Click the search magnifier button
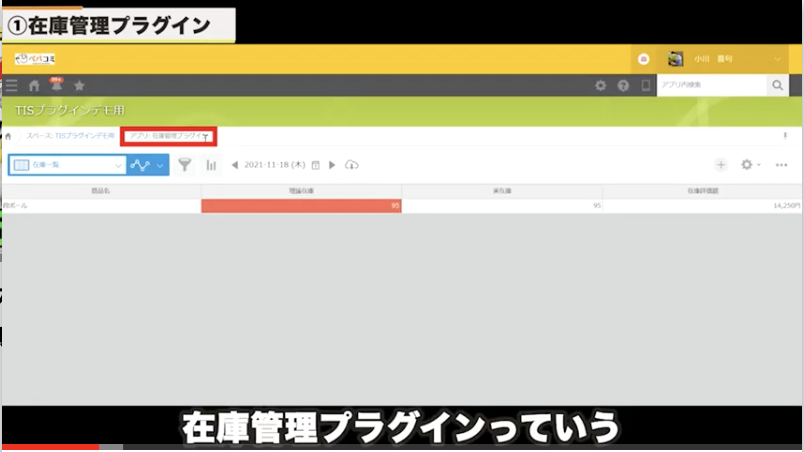 click(777, 86)
